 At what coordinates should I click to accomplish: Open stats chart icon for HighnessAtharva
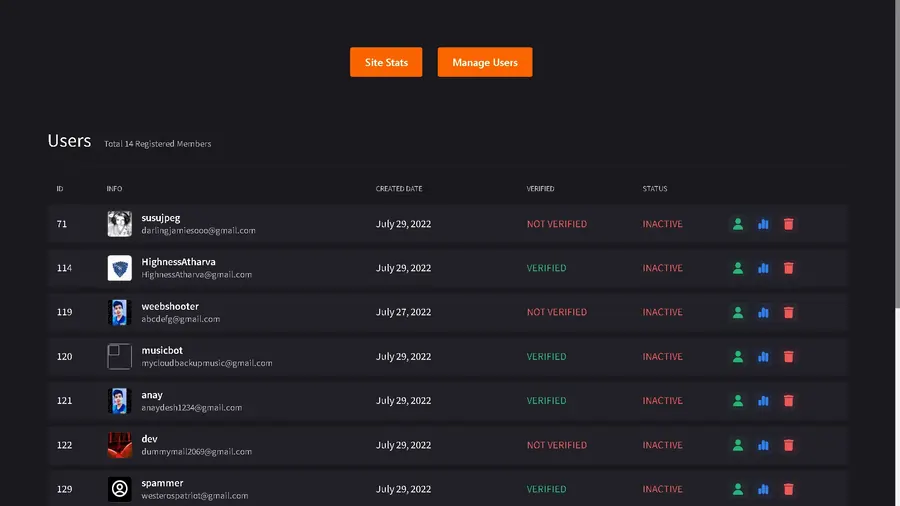click(x=763, y=268)
